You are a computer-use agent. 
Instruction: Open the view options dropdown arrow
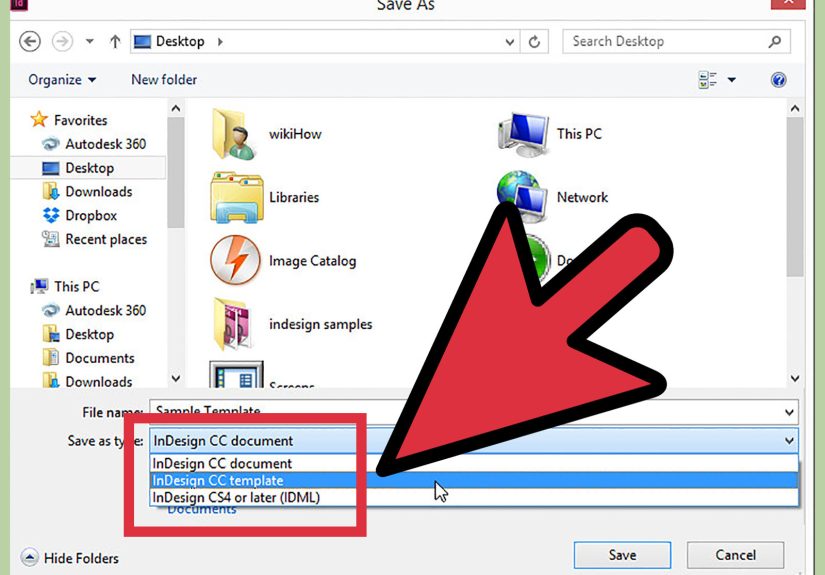point(731,80)
